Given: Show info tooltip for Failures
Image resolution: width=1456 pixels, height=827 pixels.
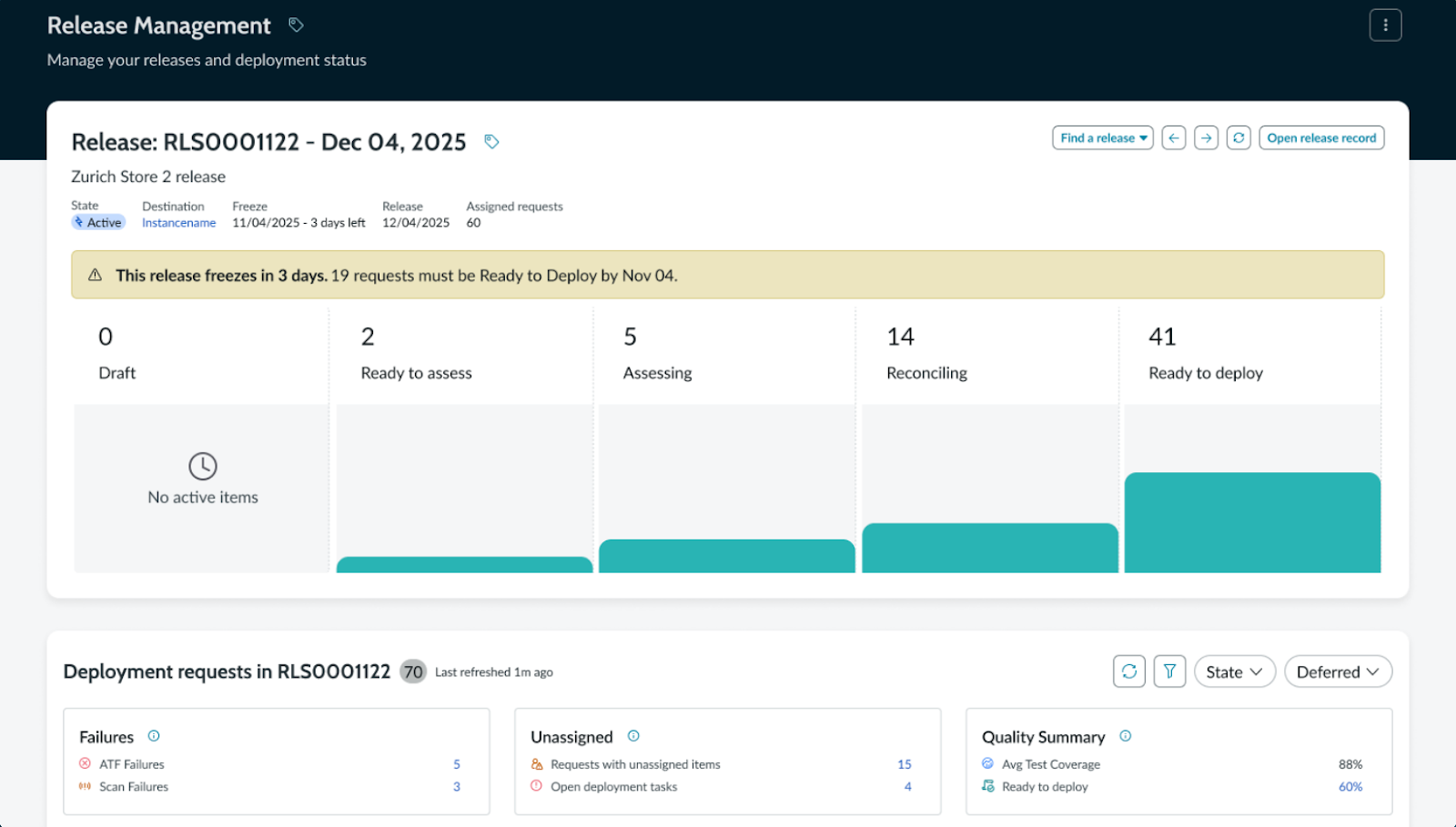Looking at the screenshot, I should tap(154, 736).
